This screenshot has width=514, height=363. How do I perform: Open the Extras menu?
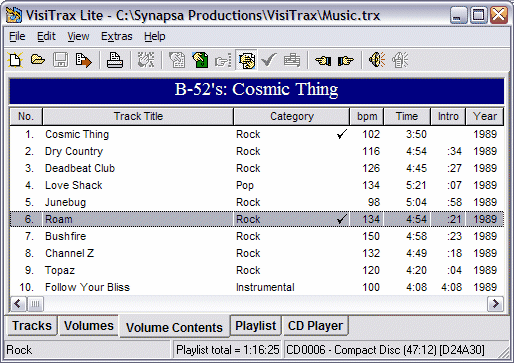tap(117, 36)
